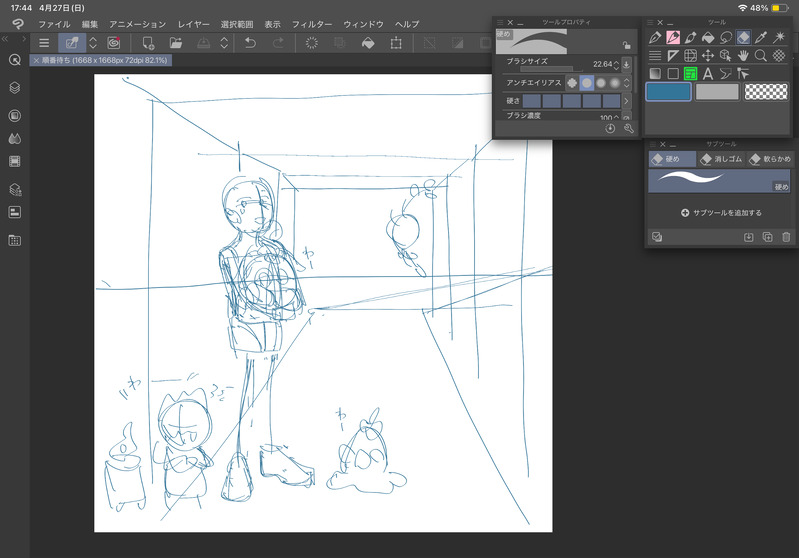The width and height of the screenshot is (799, 558).
Task: Select the Zoom magnifier tool
Action: click(x=761, y=56)
